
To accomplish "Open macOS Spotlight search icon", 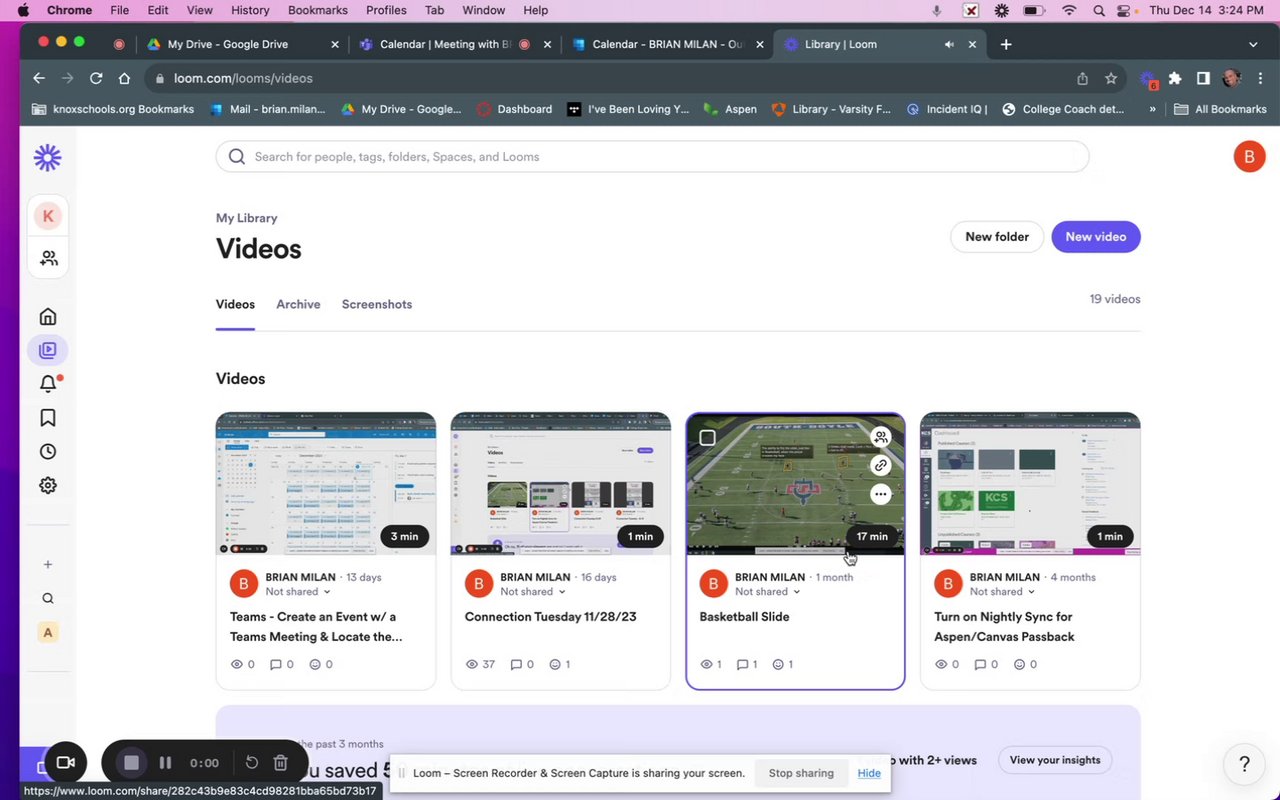I will point(1098,10).
